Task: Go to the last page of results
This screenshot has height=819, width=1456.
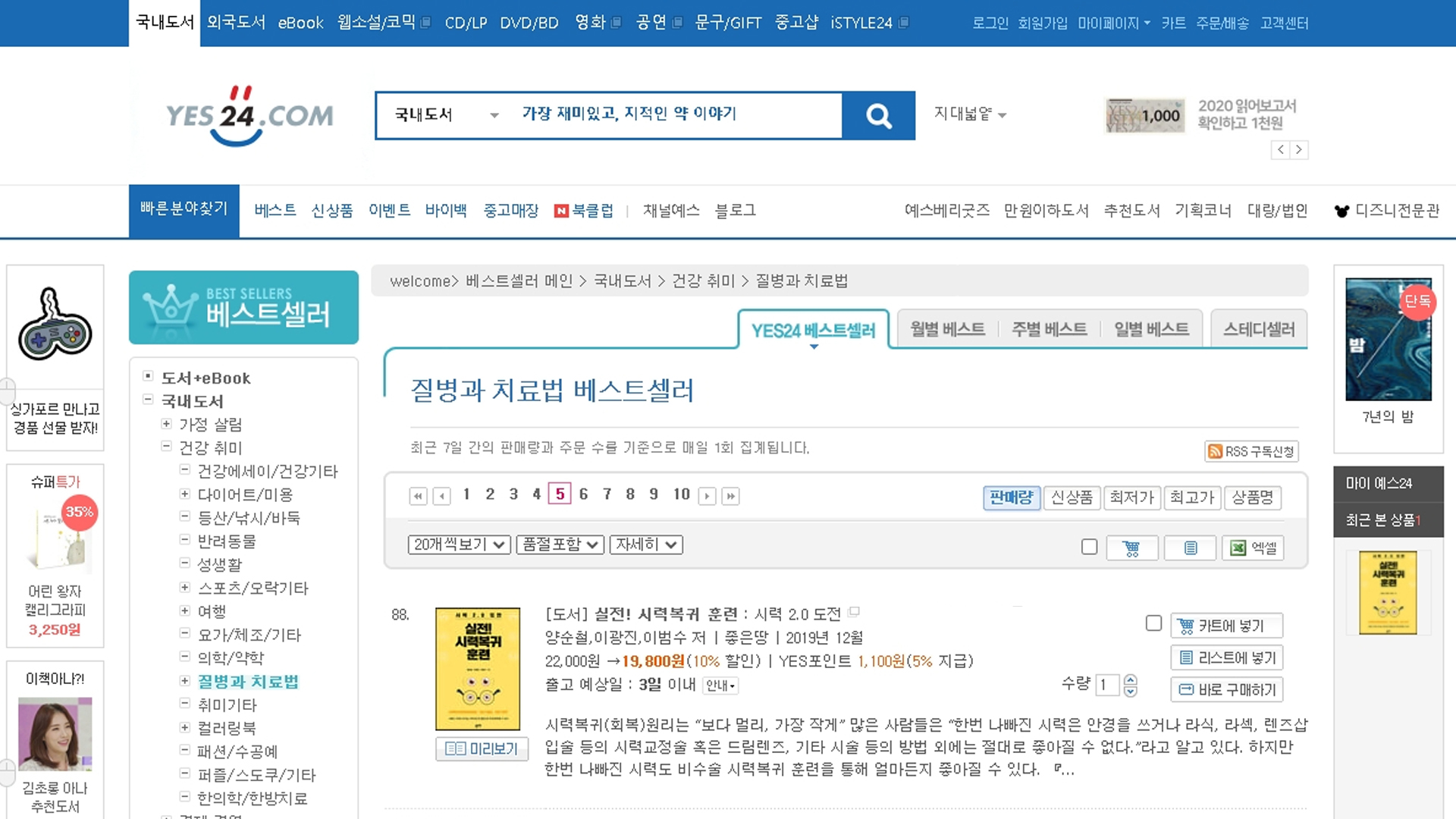Action: click(730, 496)
